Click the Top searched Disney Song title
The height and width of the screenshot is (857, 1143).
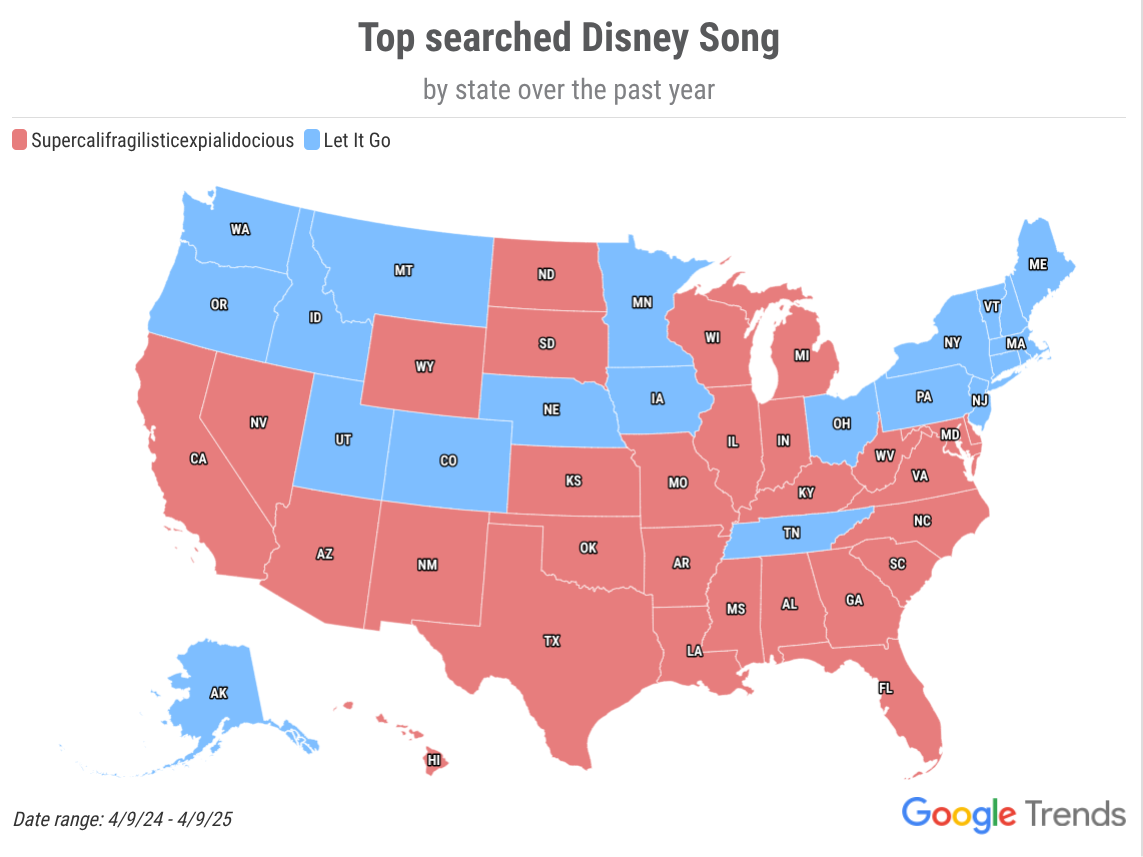pos(569,38)
